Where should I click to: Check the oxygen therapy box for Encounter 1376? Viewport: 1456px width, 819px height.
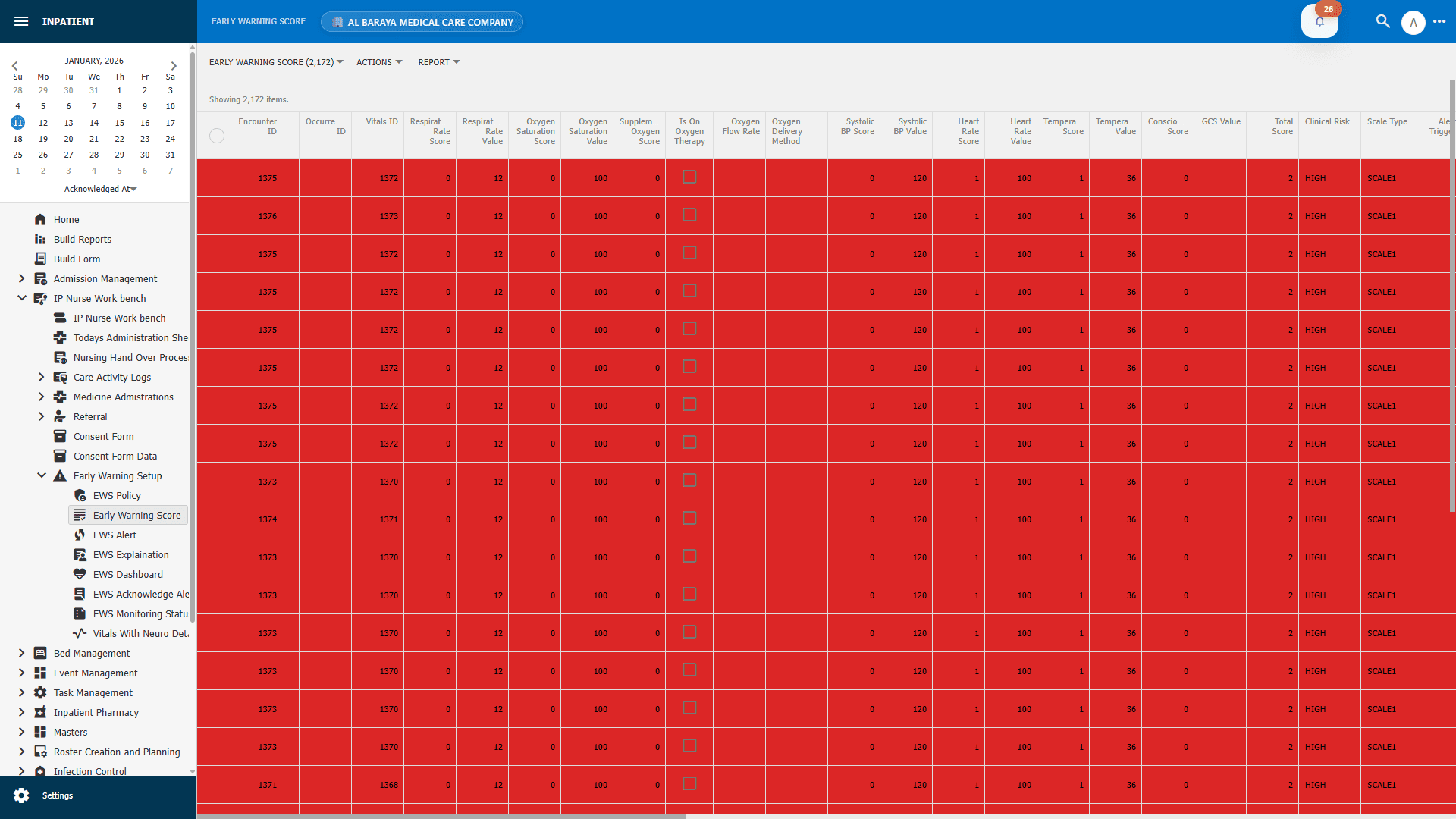689,215
